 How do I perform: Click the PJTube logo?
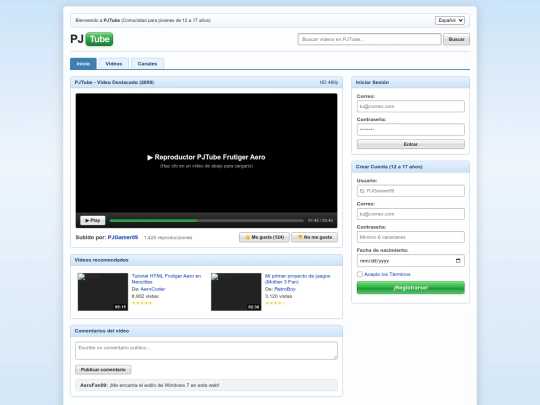[92, 39]
